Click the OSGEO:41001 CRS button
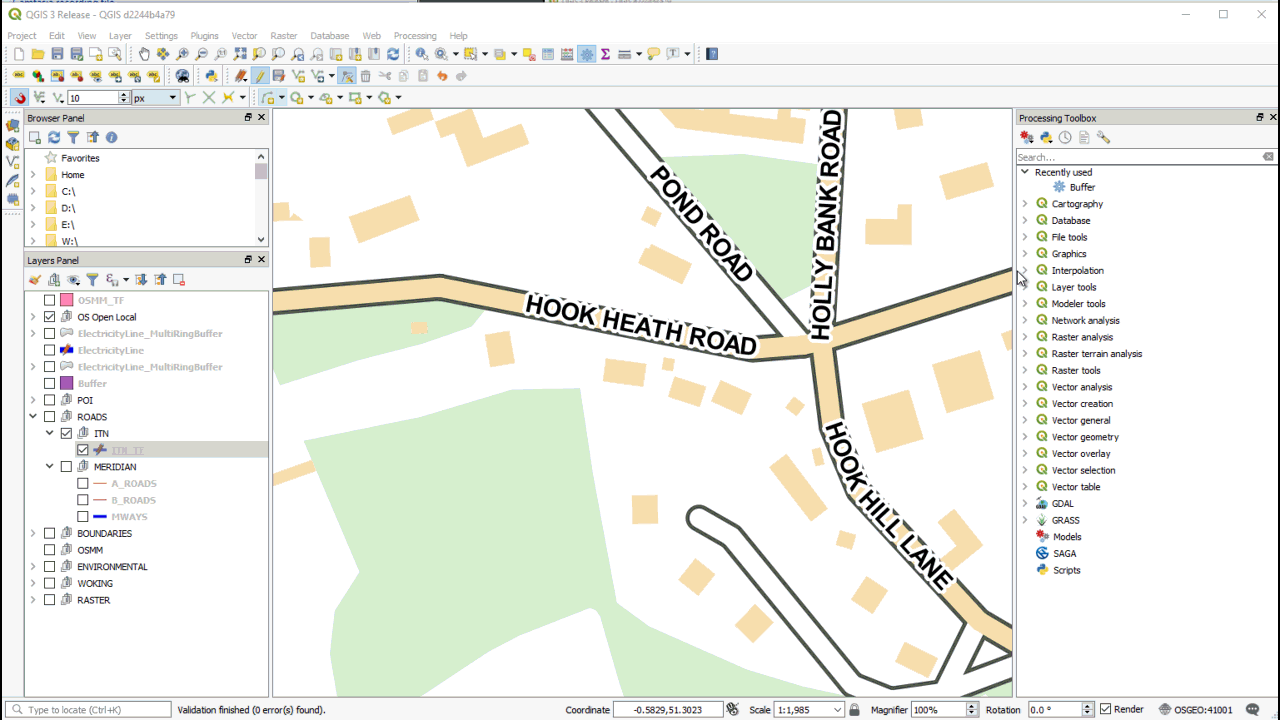This screenshot has width=1280, height=720. point(1196,710)
